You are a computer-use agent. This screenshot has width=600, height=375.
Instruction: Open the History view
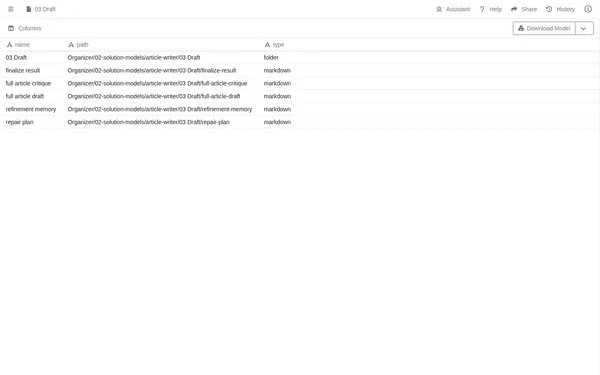pos(560,9)
